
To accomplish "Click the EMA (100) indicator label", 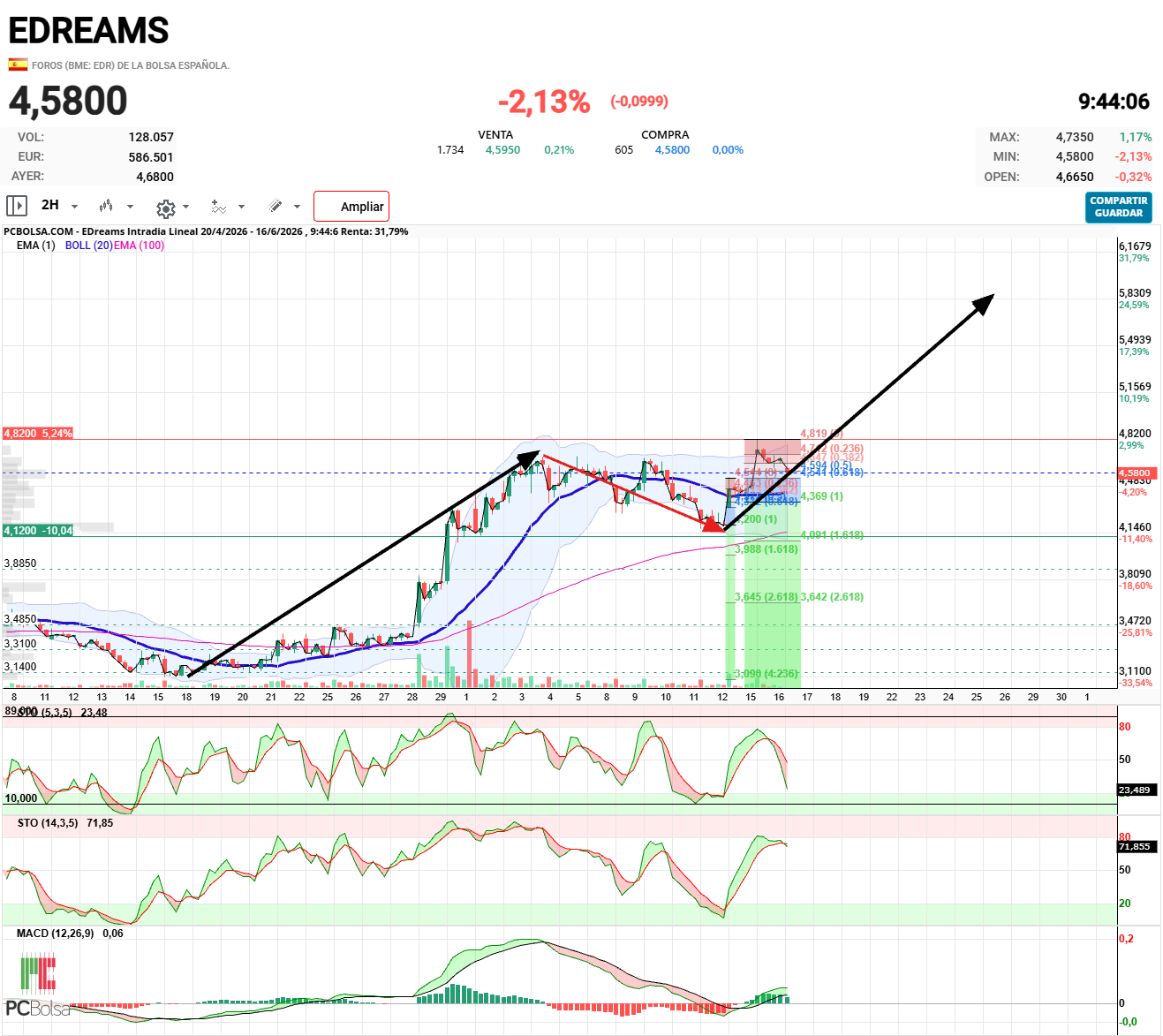I will (139, 246).
